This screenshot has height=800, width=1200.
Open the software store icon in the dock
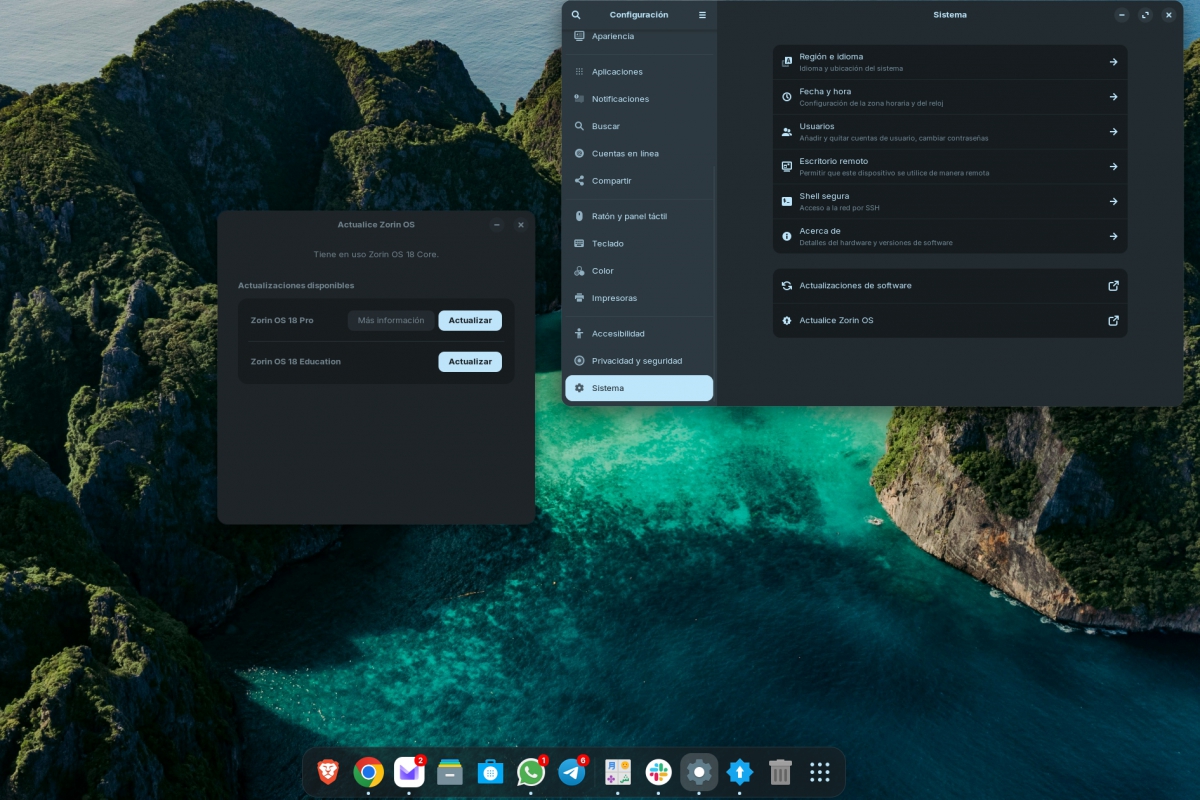(490, 771)
